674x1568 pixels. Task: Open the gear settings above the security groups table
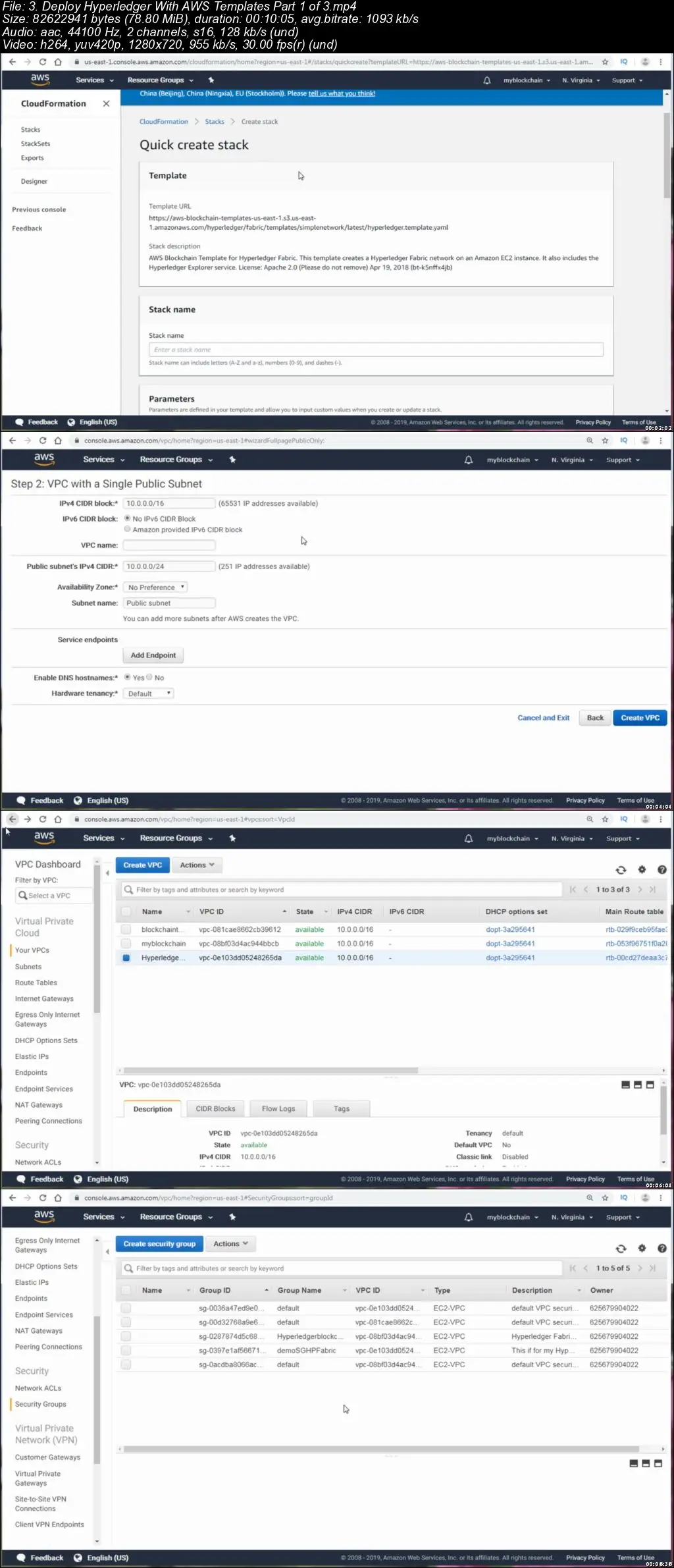642,1249
